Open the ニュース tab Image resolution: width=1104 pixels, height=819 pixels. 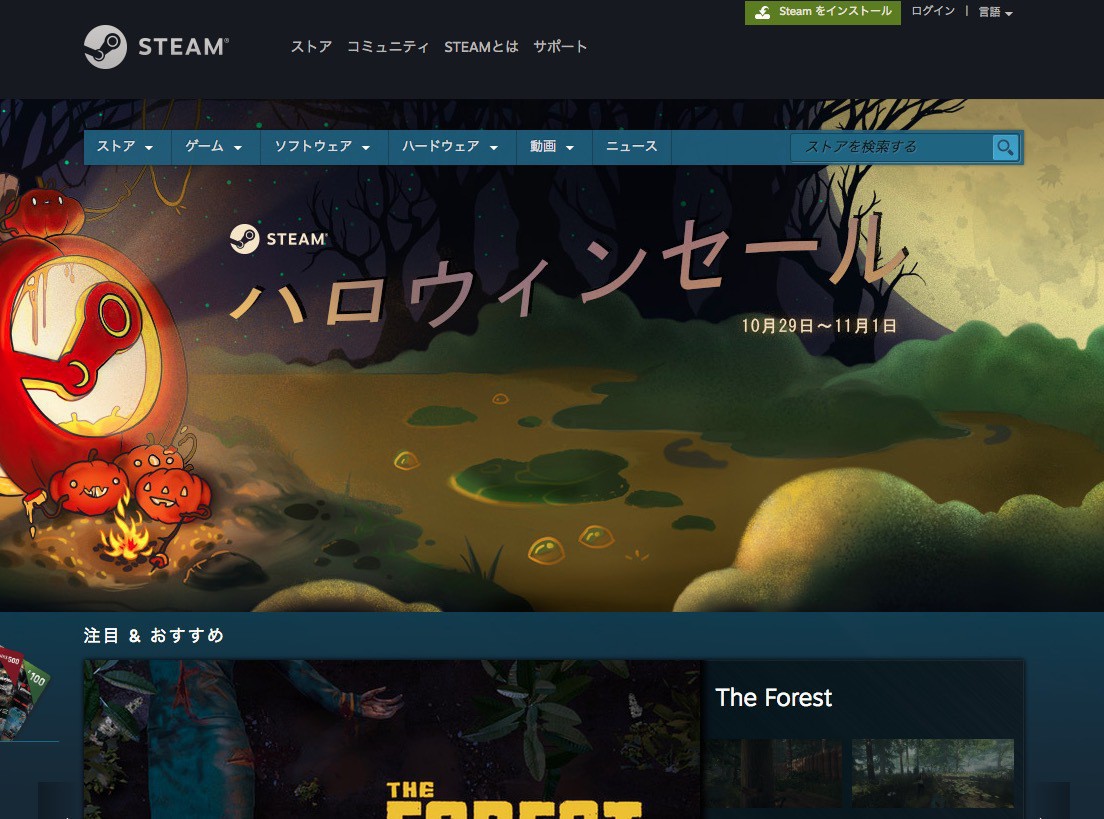632,146
